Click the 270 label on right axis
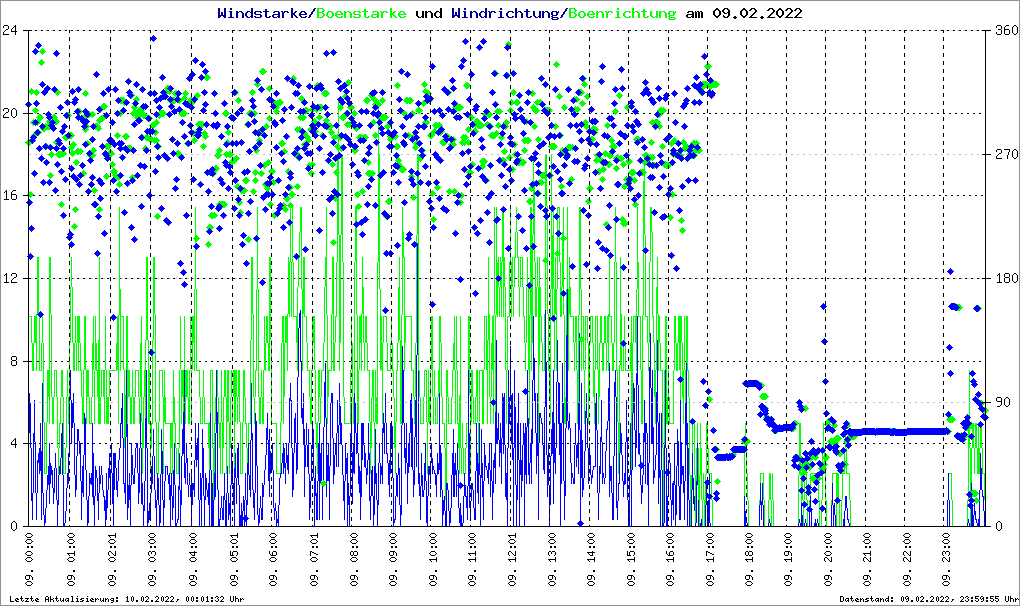This screenshot has width=1020, height=606. [1004, 155]
